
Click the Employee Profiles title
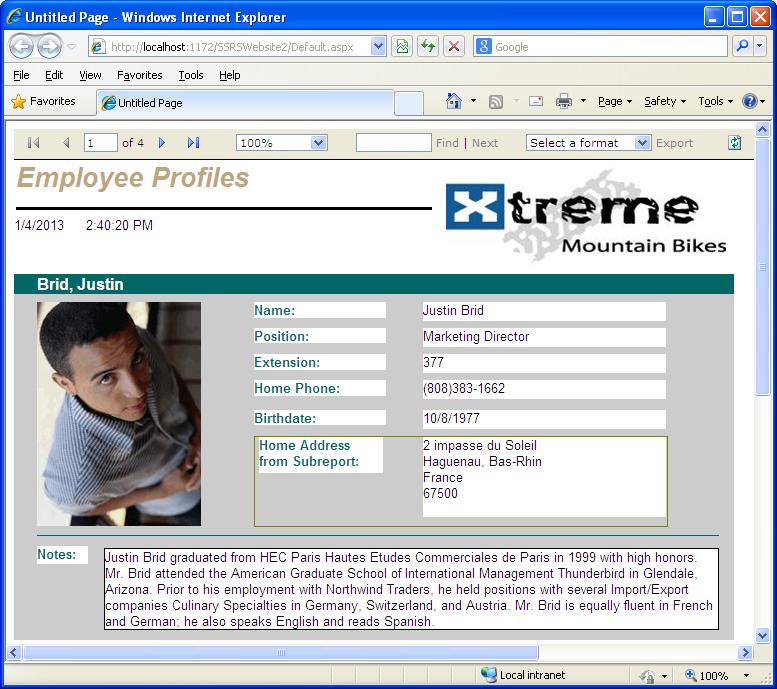(133, 178)
